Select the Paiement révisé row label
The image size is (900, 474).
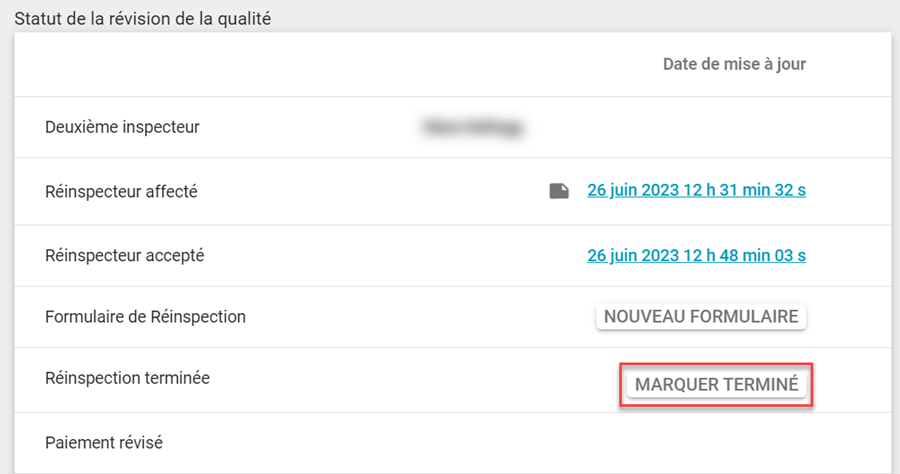point(104,442)
